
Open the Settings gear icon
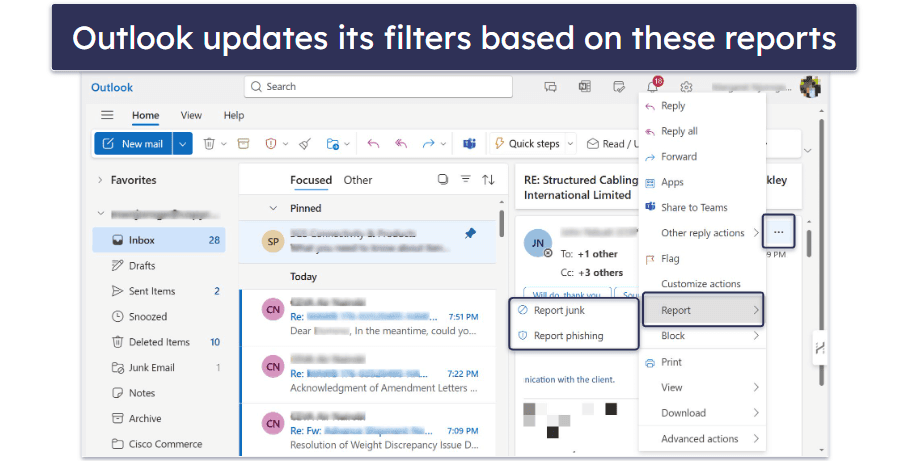click(x=686, y=87)
